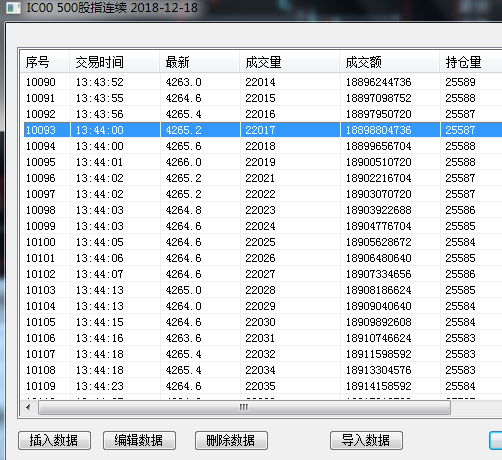Image resolution: width=502 pixels, height=460 pixels.
Task: Select the highlighted row 10093
Action: tap(261, 130)
